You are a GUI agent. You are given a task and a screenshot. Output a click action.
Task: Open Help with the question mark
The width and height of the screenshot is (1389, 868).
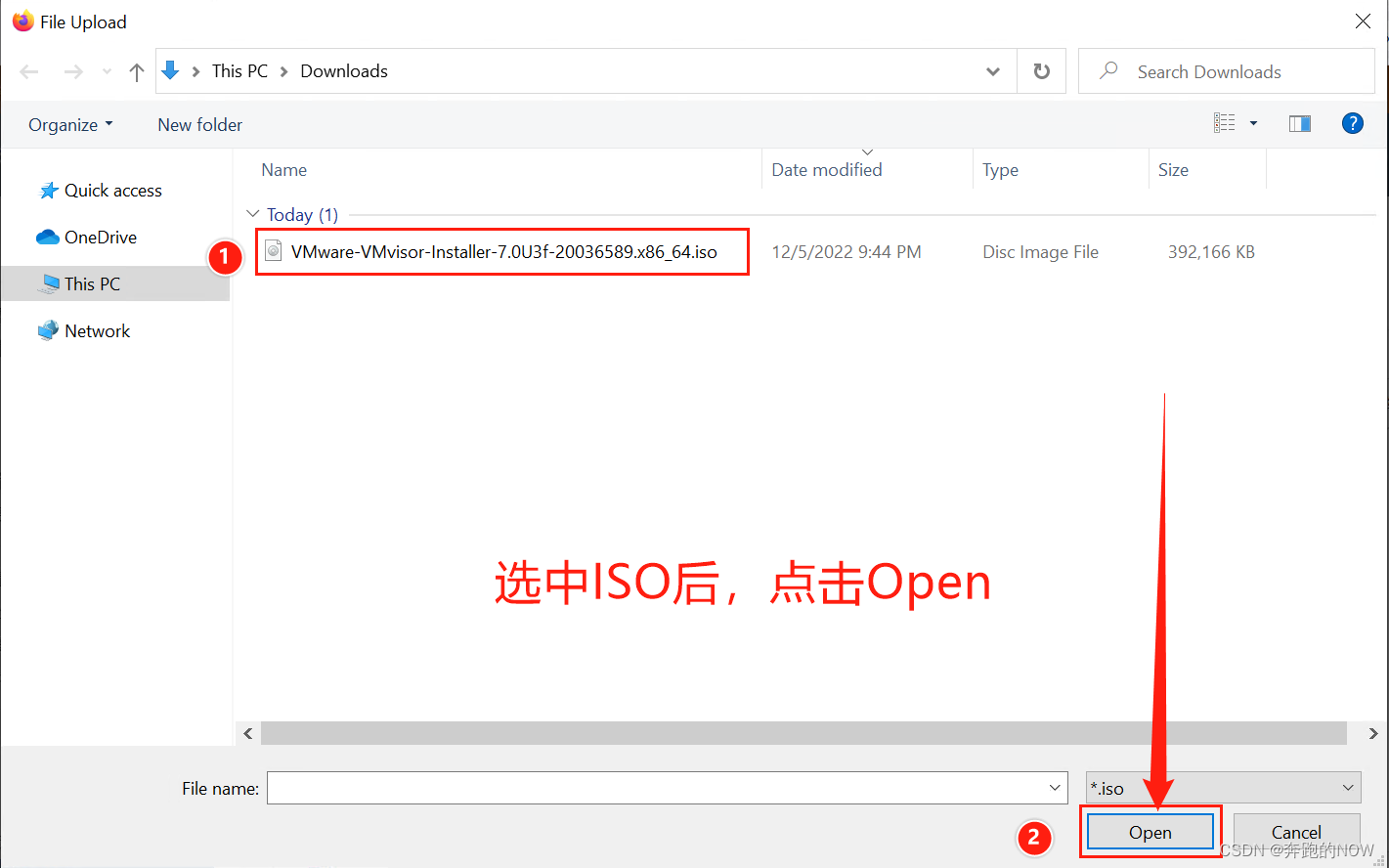tap(1353, 123)
